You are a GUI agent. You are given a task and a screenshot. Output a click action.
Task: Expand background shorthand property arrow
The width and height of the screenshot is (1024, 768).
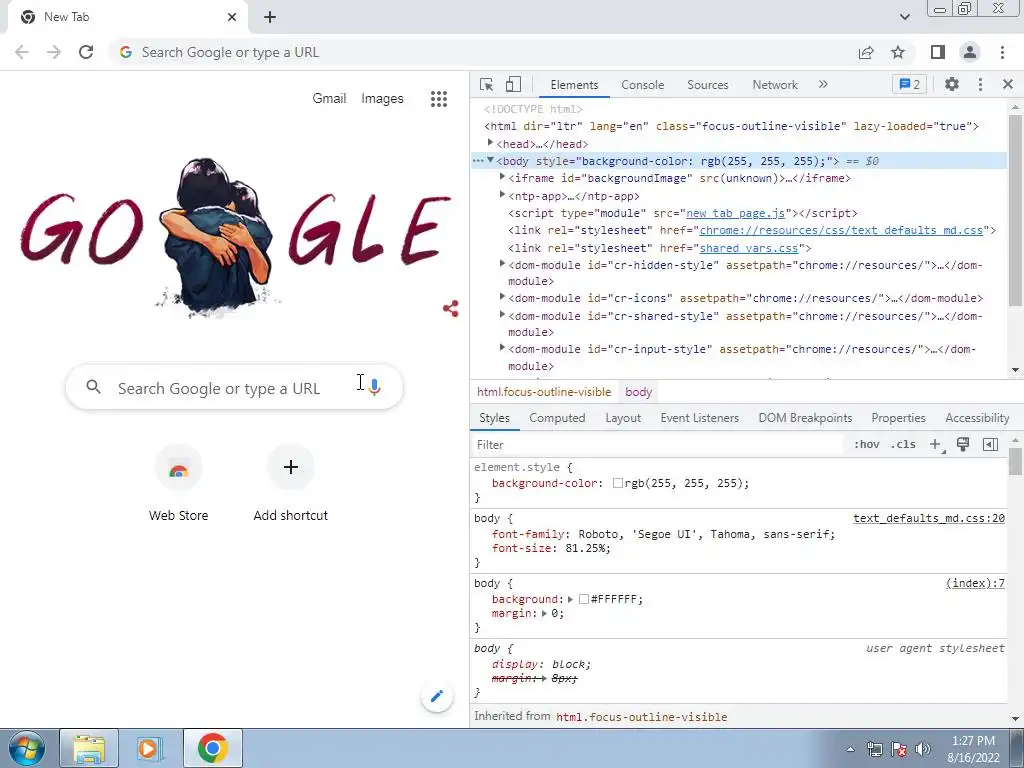[x=570, y=600]
